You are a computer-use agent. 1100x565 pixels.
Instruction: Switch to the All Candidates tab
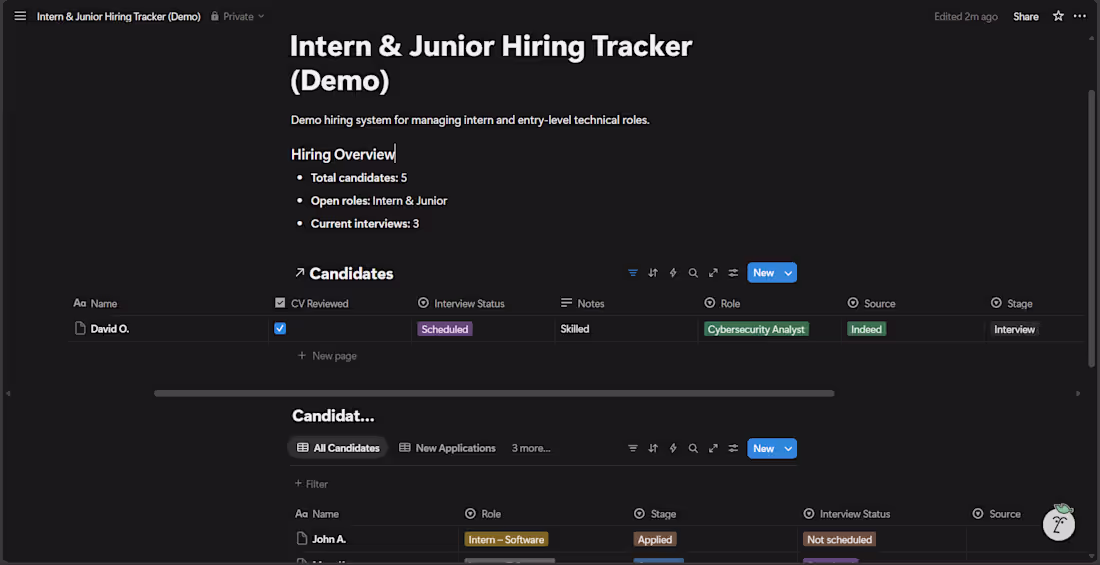(x=338, y=448)
